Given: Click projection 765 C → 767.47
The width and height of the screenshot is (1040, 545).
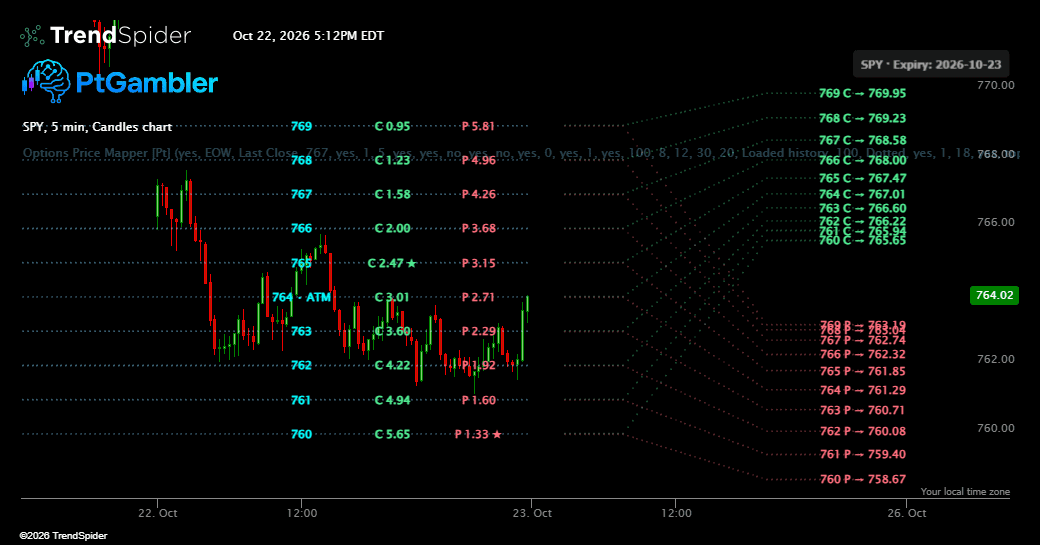Looking at the screenshot, I should [x=862, y=178].
